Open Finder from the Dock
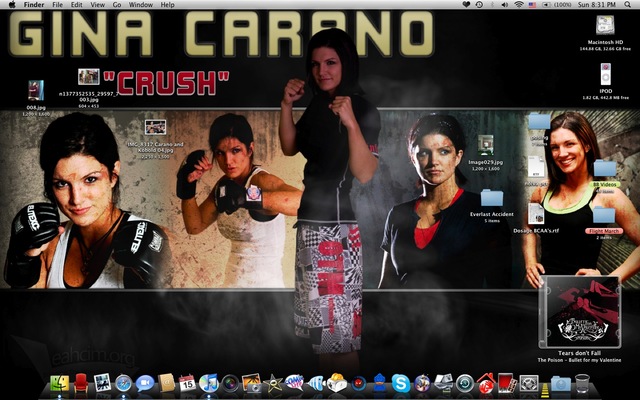Viewport: 640px width, 400px height. pos(60,383)
